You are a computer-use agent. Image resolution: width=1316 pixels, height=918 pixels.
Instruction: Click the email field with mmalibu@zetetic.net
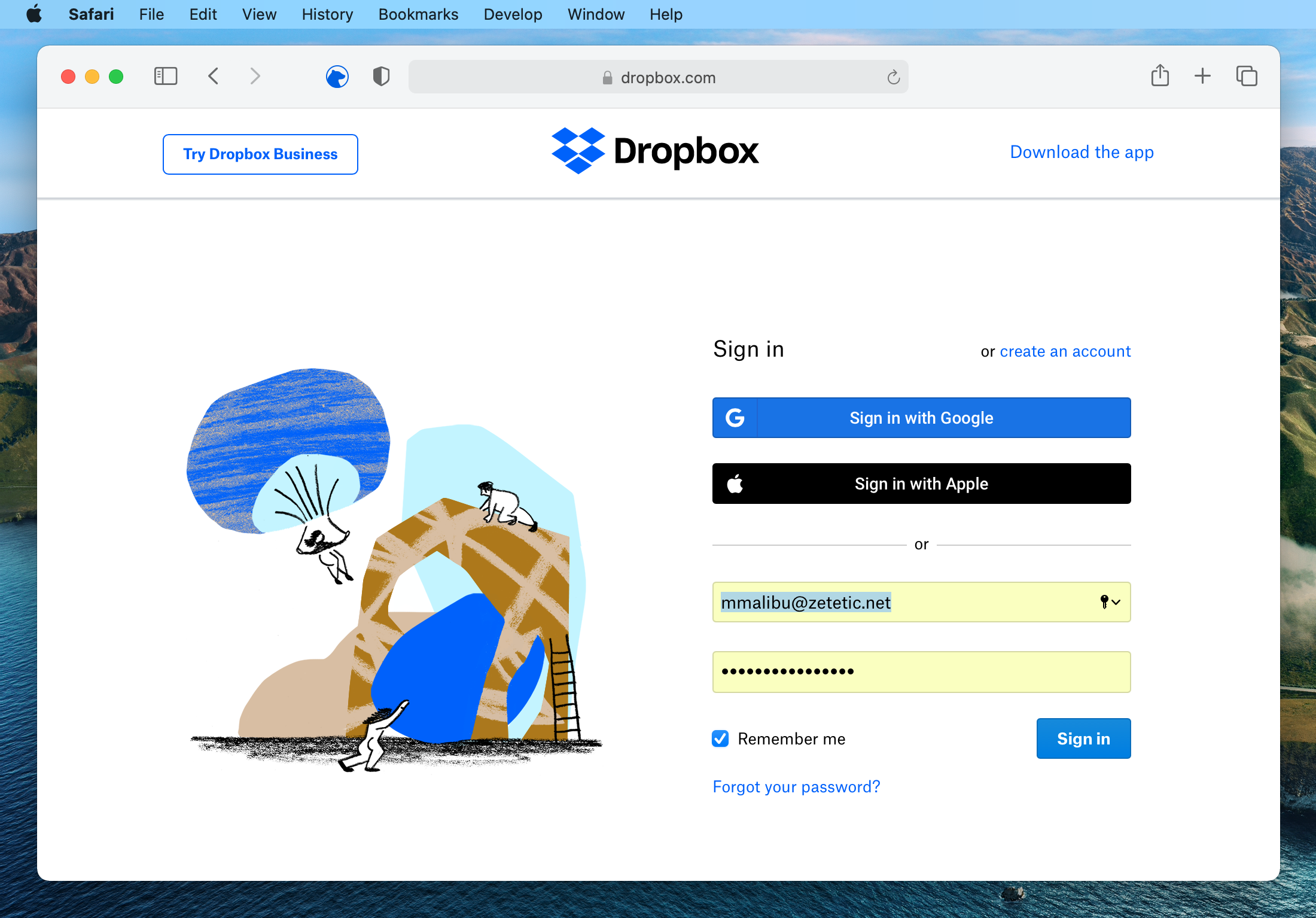click(x=921, y=602)
